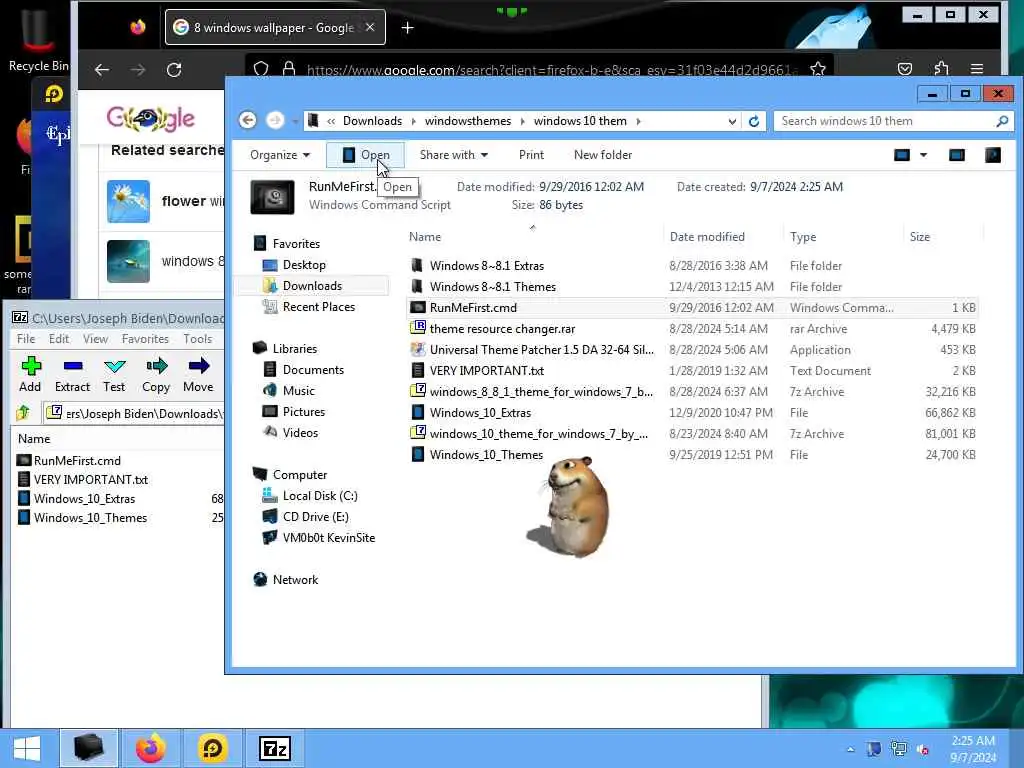Click the yellow app taskbar icon
Image resolution: width=1024 pixels, height=768 pixels.
point(213,748)
